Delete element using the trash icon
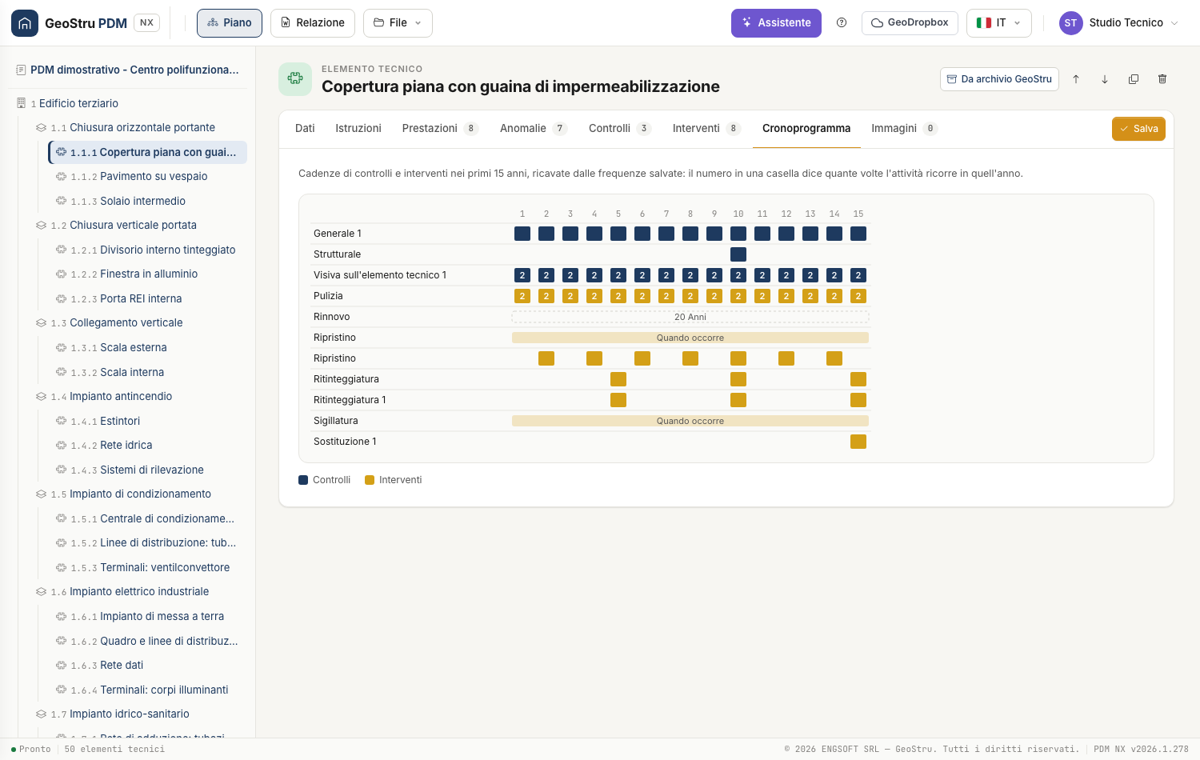This screenshot has width=1200, height=760. pyautogui.click(x=1162, y=79)
